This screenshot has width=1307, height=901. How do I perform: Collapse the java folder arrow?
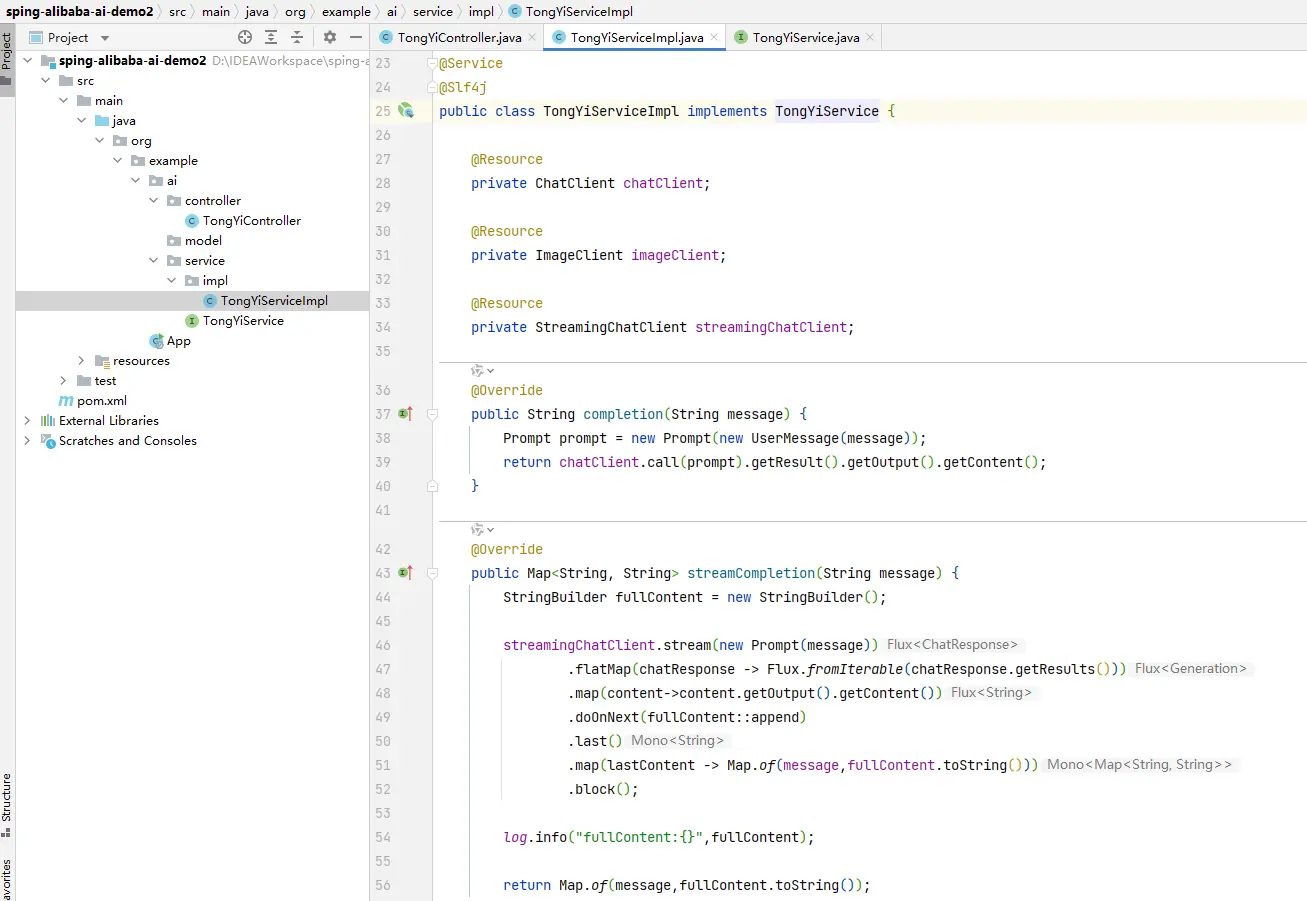pos(81,121)
